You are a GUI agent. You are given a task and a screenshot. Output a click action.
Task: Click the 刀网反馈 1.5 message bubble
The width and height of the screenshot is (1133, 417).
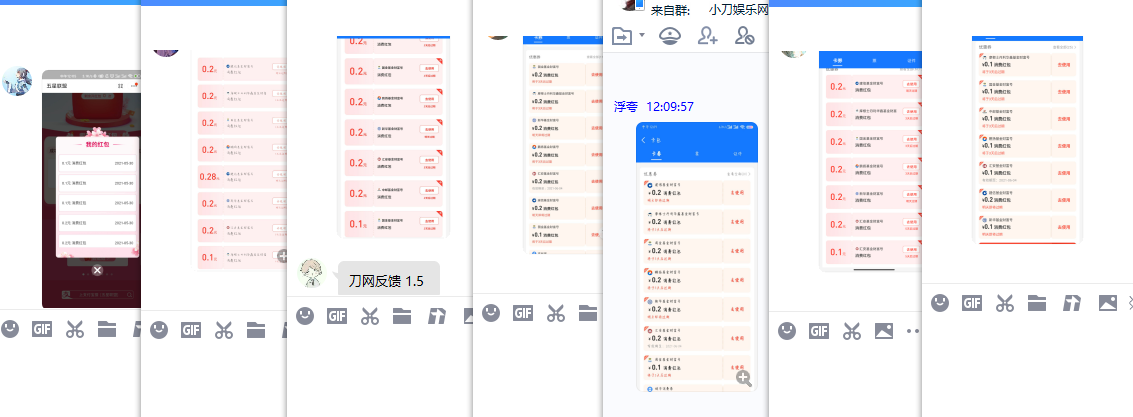tap(389, 280)
